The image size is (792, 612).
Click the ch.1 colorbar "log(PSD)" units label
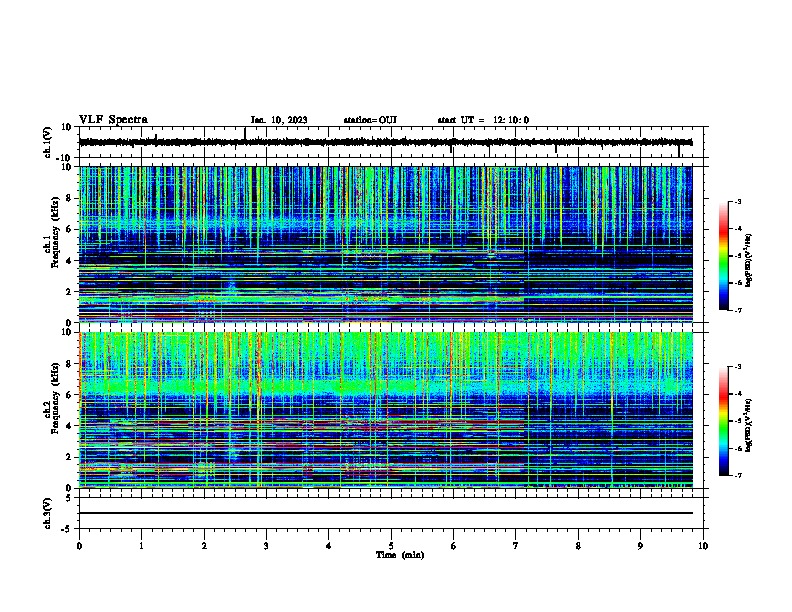749,261
